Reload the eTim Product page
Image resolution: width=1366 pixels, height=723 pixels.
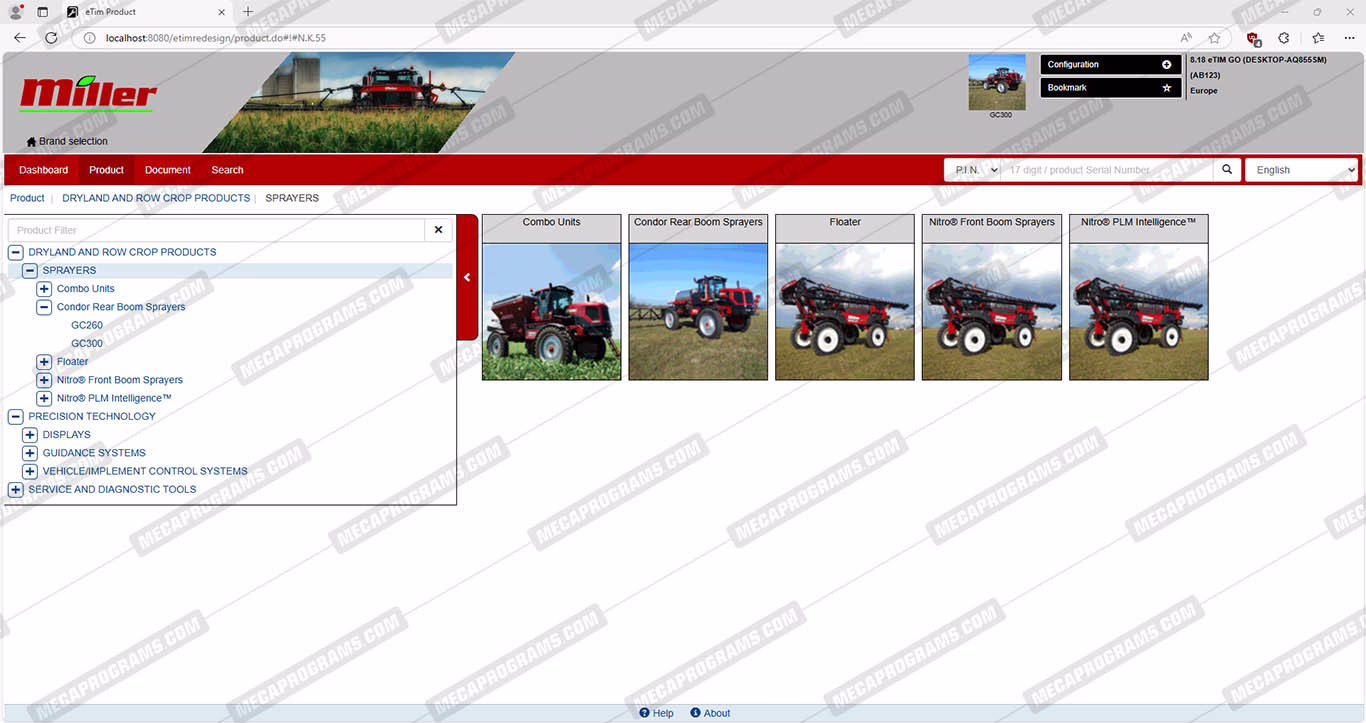51,38
